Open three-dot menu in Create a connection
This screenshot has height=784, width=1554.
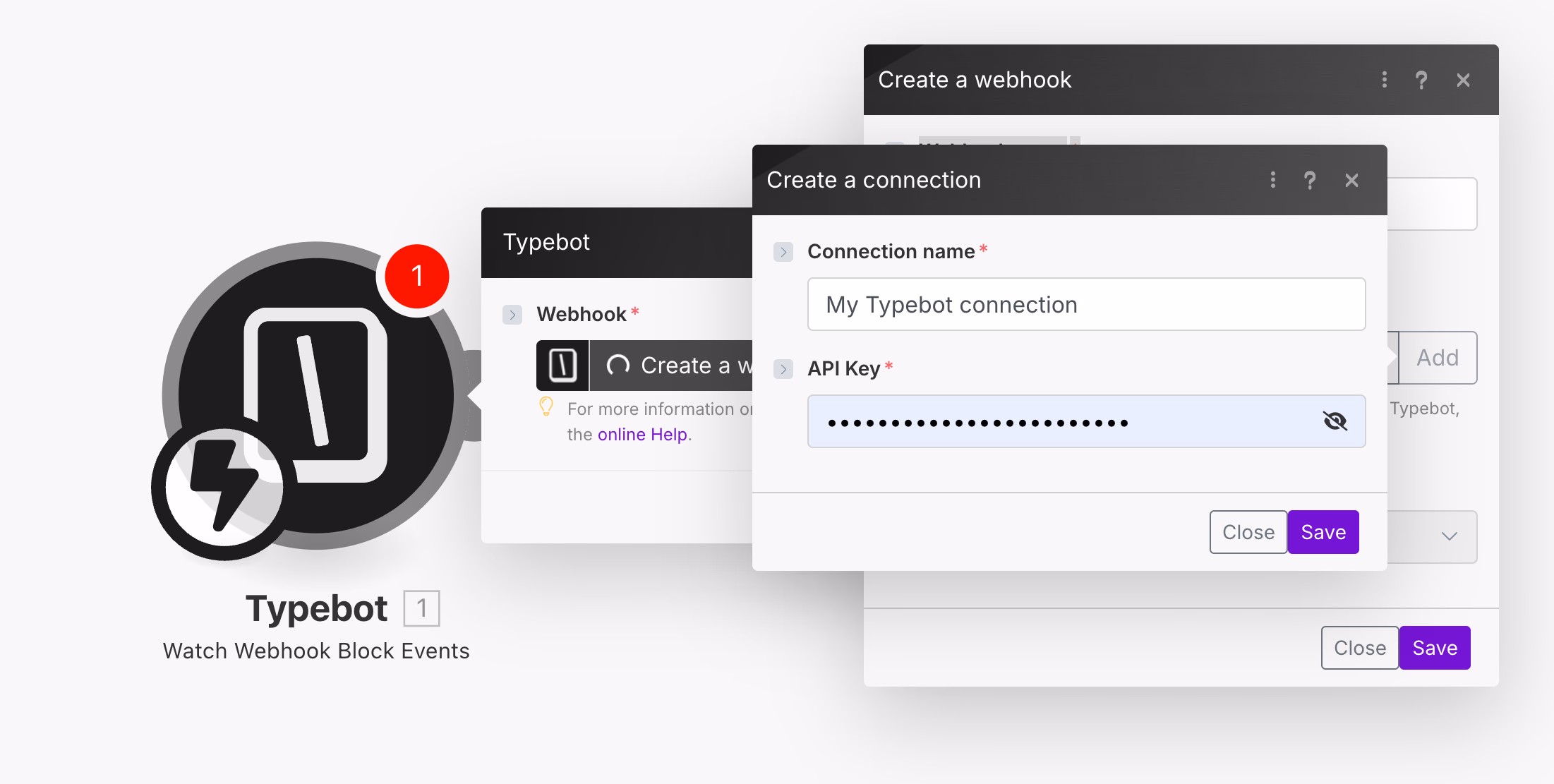(1272, 181)
